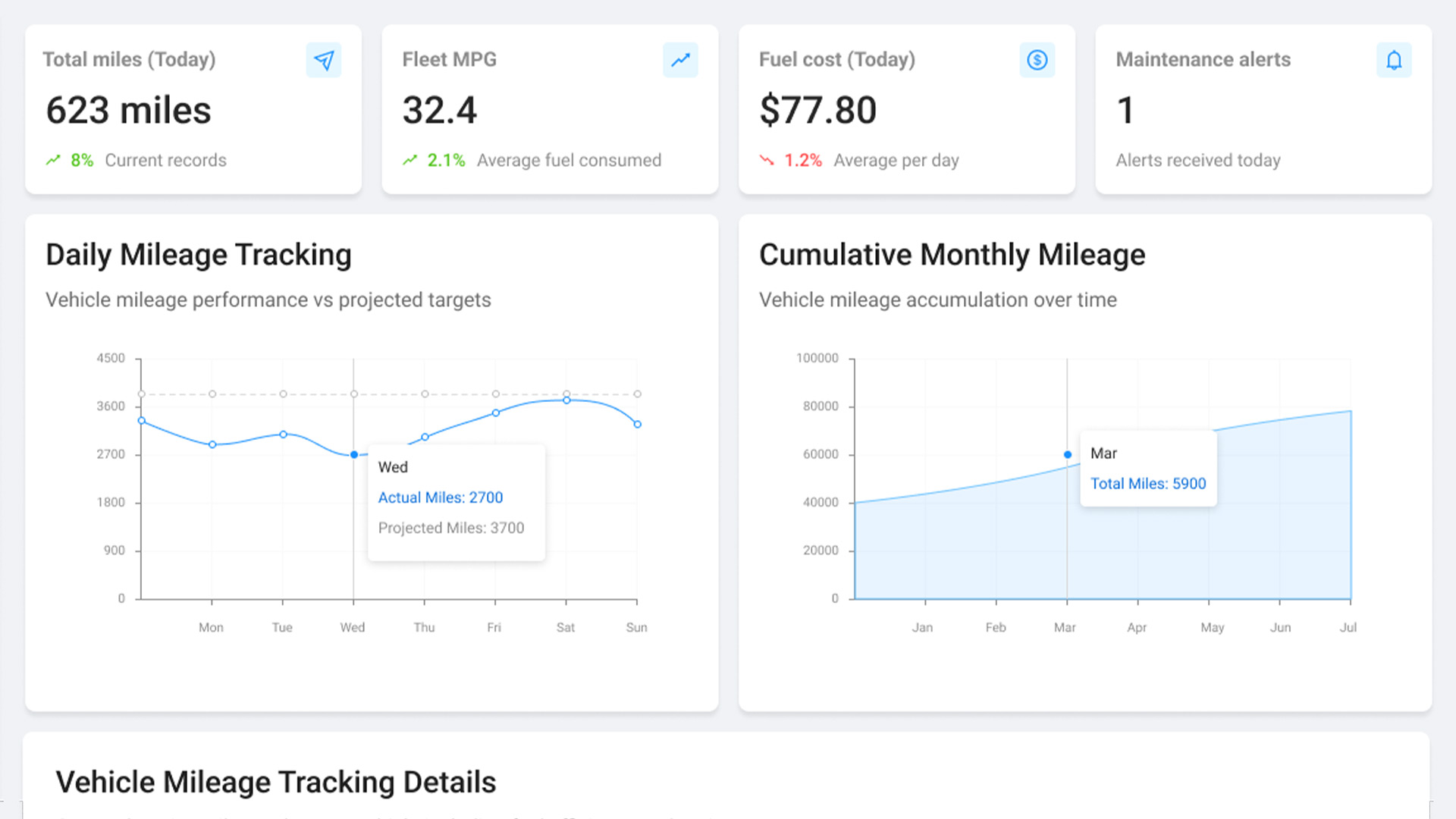Click the Mar marker dot on cumulative chart
The image size is (1456, 819).
1068,455
